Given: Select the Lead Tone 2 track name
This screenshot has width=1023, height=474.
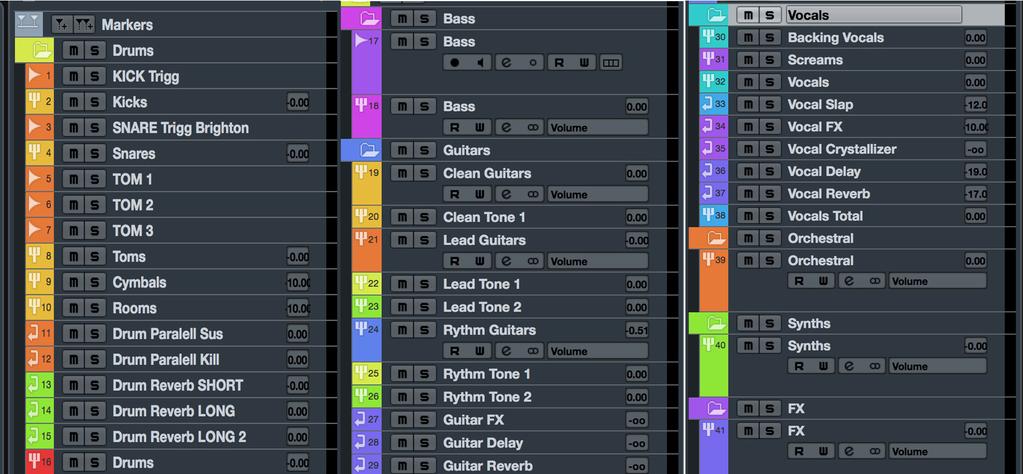Looking at the screenshot, I should point(482,307).
